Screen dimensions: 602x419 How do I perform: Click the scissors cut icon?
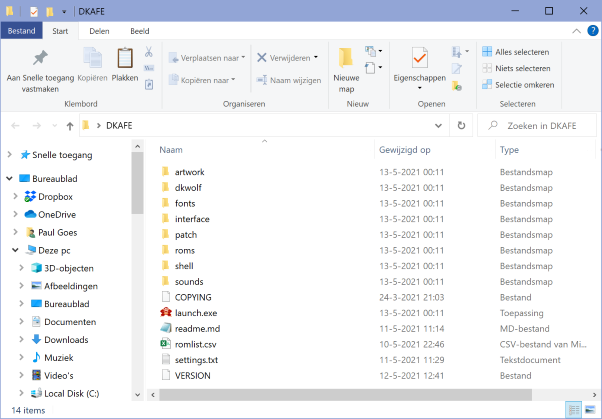pyautogui.click(x=149, y=51)
